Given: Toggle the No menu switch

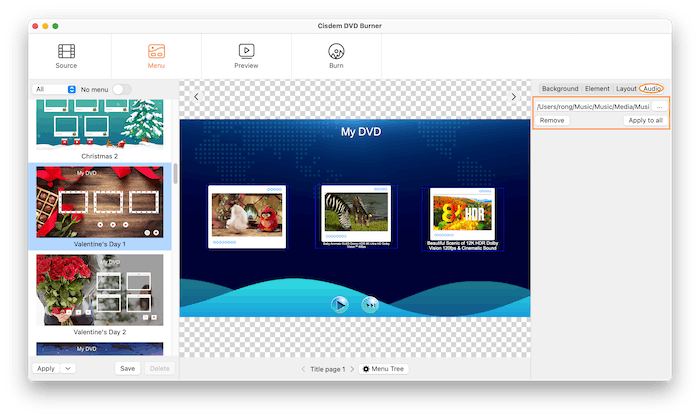Looking at the screenshot, I should point(121,89).
